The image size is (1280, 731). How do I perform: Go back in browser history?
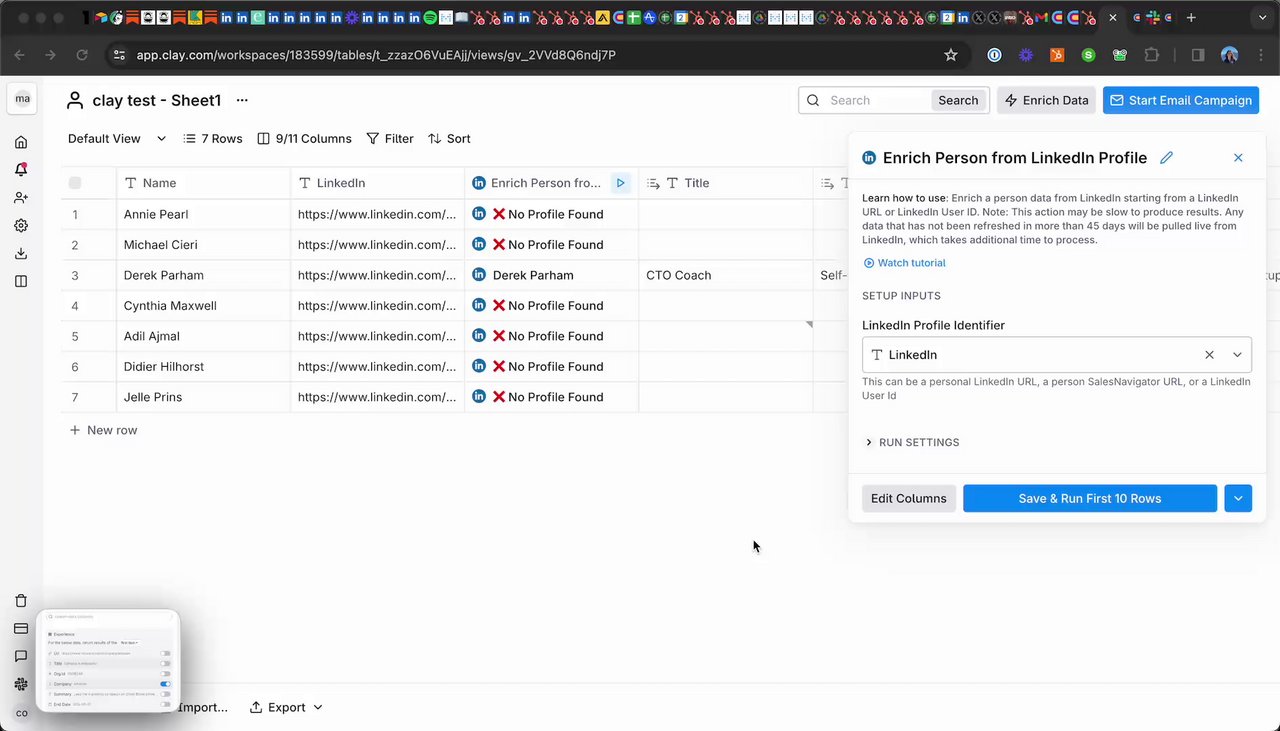[20, 55]
